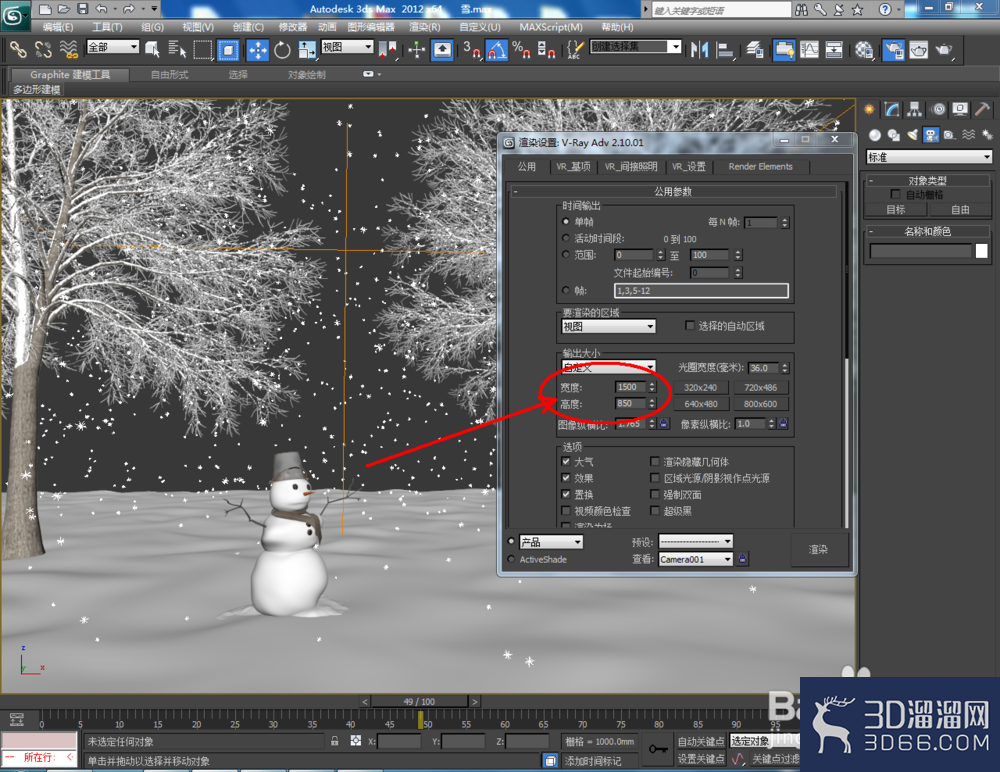Click the Align tool icon
1000x772 pixels.
(724, 50)
